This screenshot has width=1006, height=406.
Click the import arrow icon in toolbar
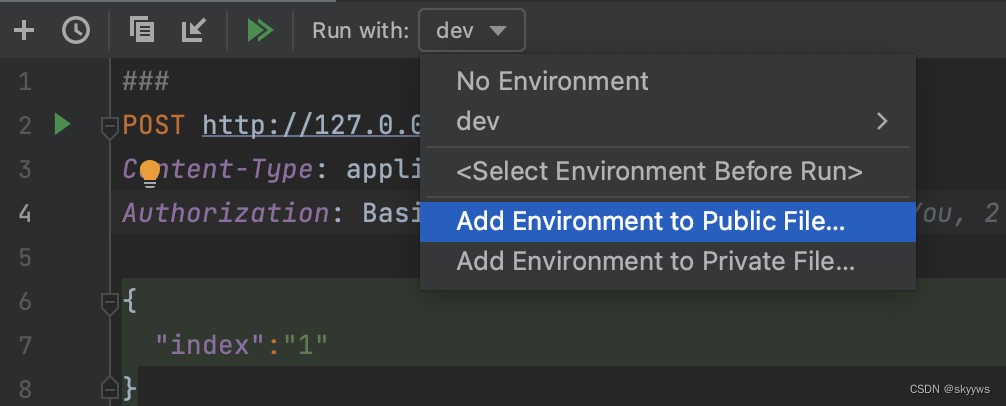[192, 30]
